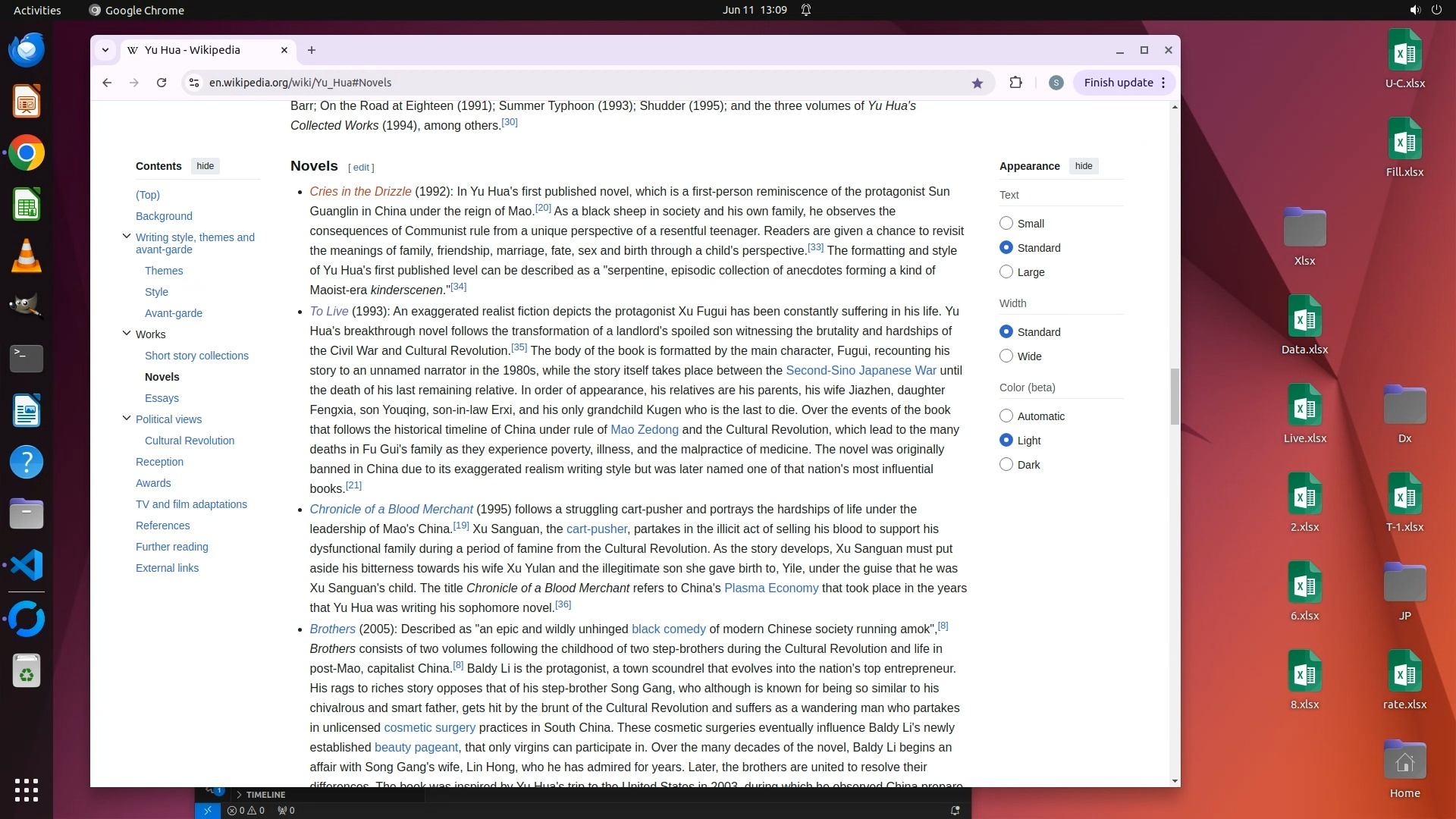The height and width of the screenshot is (819, 1456).
Task: Open Visual Studio Code from dock
Action: point(27,565)
